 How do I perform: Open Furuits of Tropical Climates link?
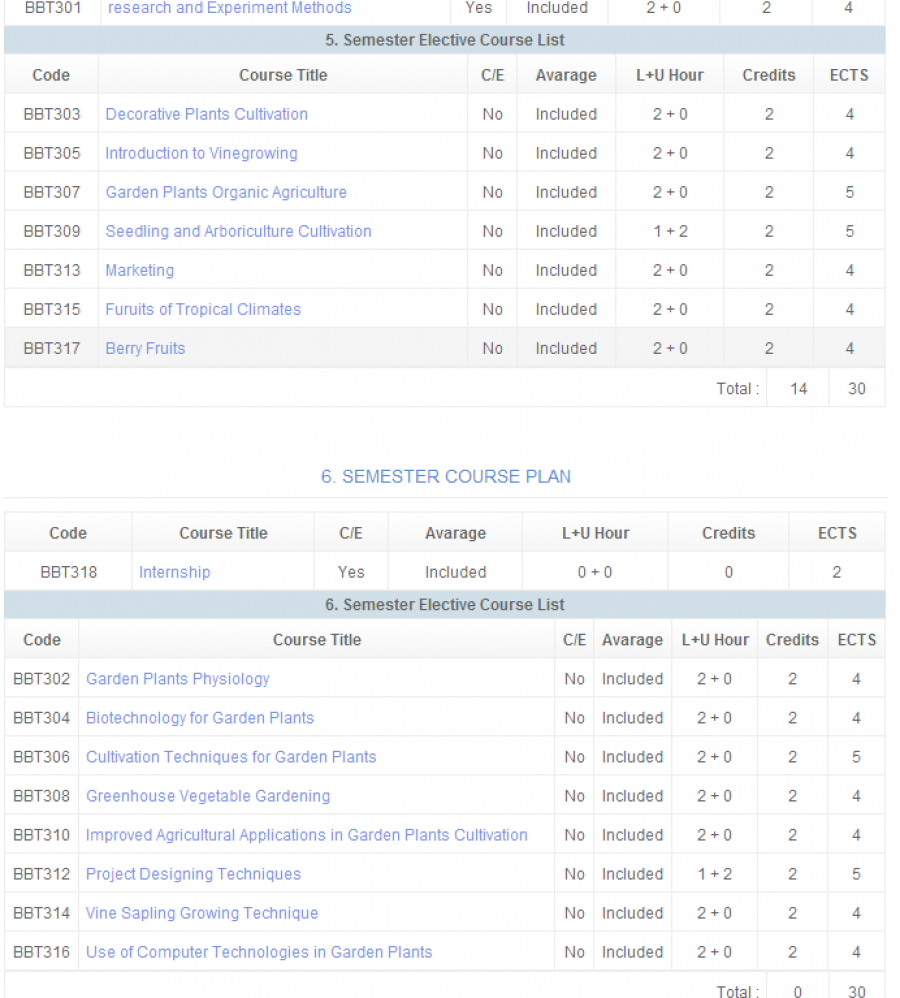coord(202,309)
